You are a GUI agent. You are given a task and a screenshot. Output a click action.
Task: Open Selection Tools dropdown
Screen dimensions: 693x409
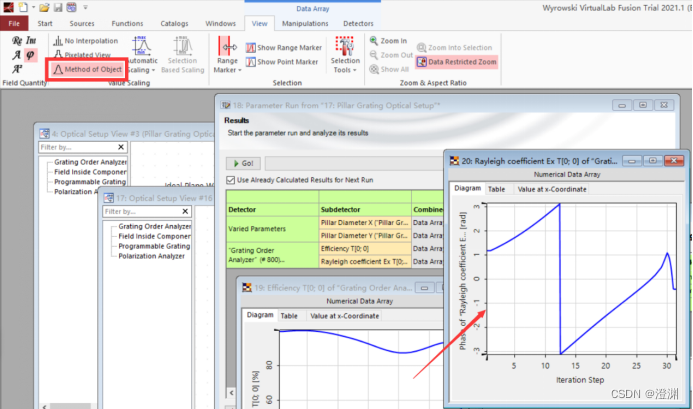tap(345, 55)
